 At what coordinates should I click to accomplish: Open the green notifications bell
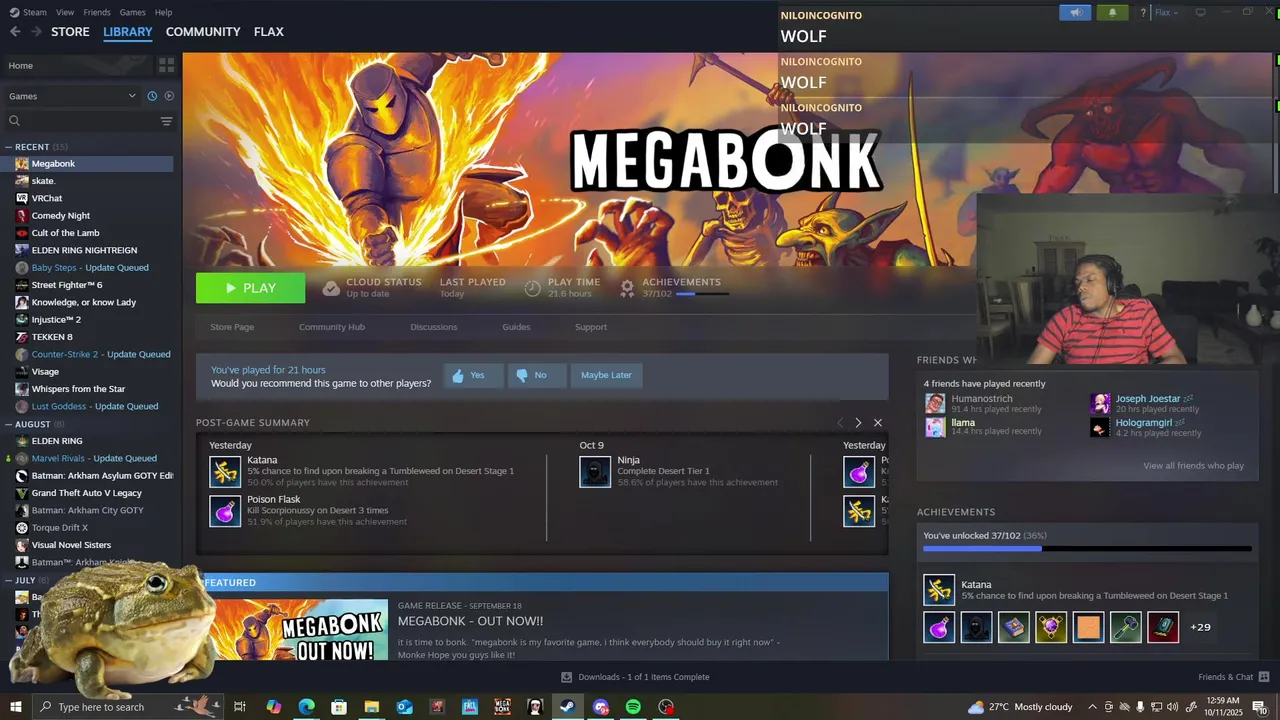1112,13
